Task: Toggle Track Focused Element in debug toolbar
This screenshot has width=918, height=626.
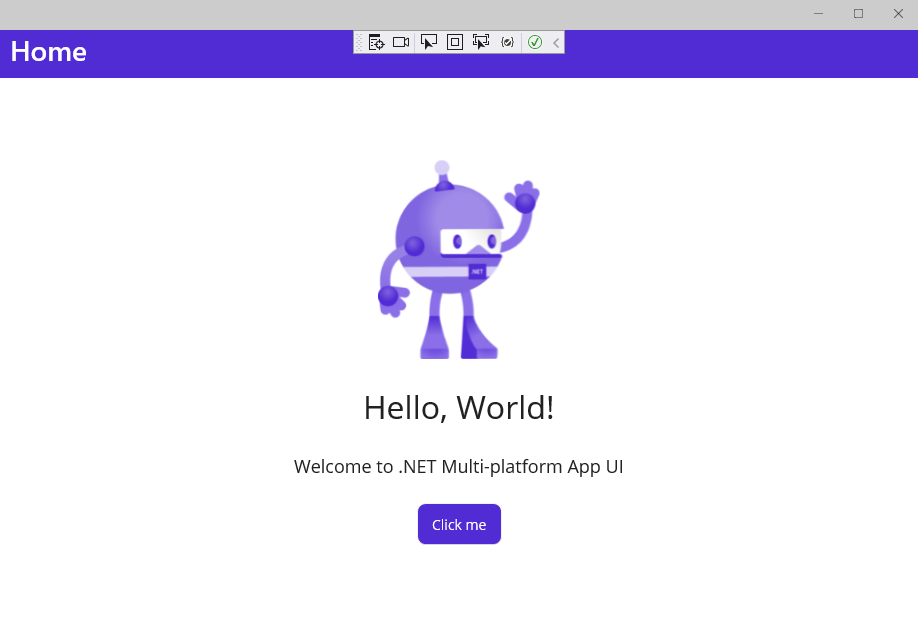Action: [481, 42]
